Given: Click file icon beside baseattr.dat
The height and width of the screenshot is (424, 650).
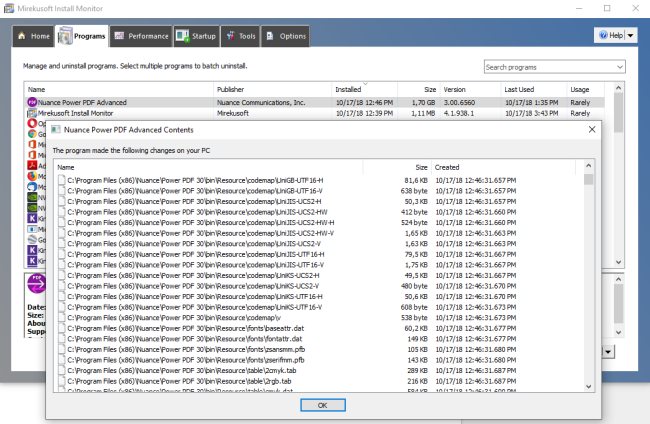Looking at the screenshot, I should 61,328.
